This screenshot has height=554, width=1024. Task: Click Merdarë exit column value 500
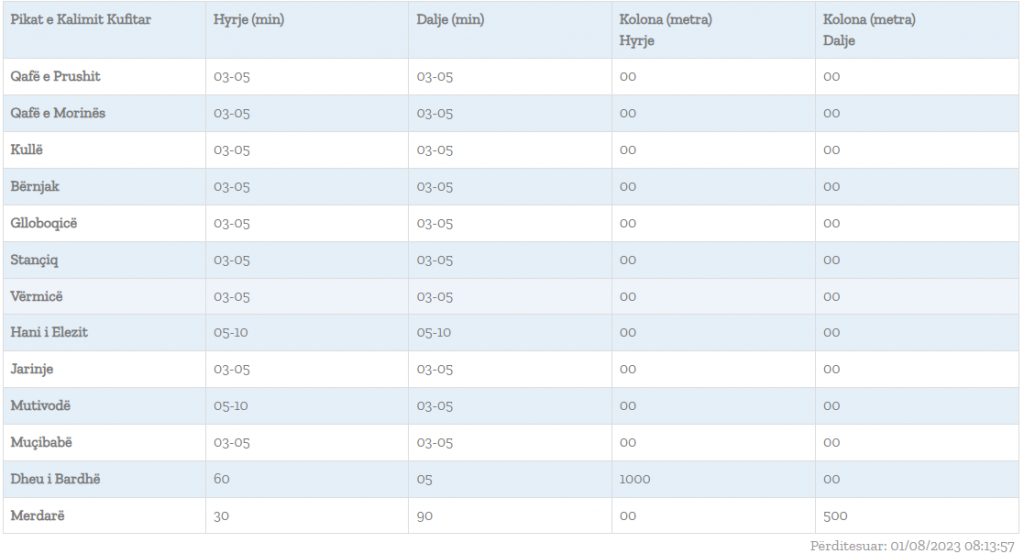835,516
